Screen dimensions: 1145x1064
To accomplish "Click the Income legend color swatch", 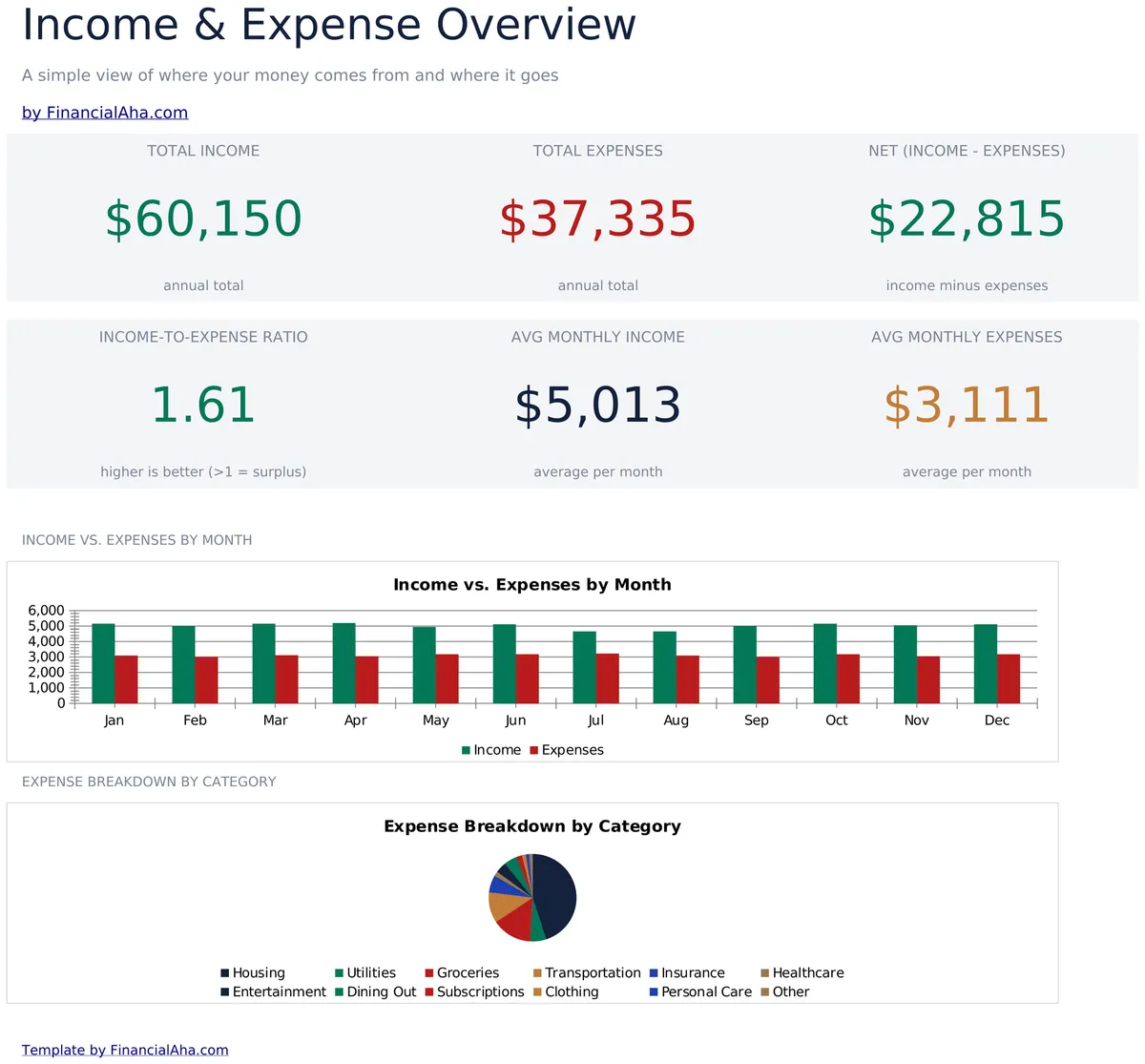I will [466, 750].
